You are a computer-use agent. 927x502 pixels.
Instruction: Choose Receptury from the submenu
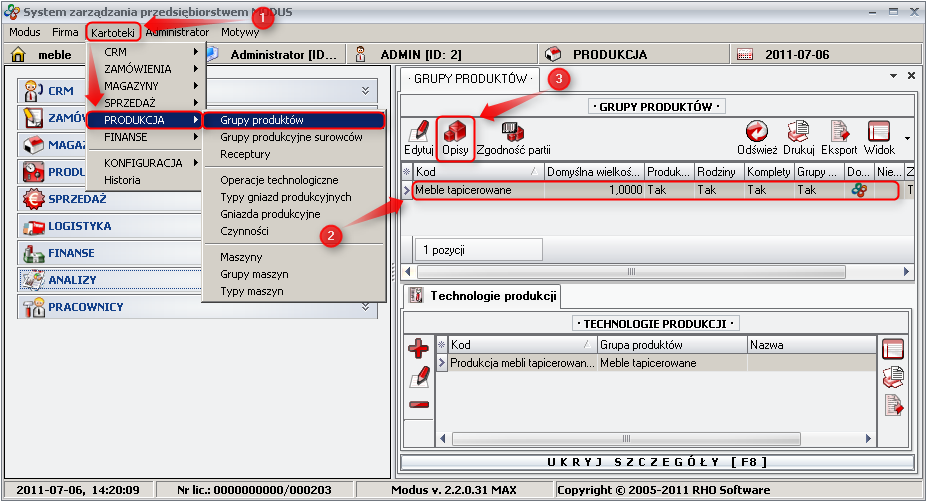(245, 155)
